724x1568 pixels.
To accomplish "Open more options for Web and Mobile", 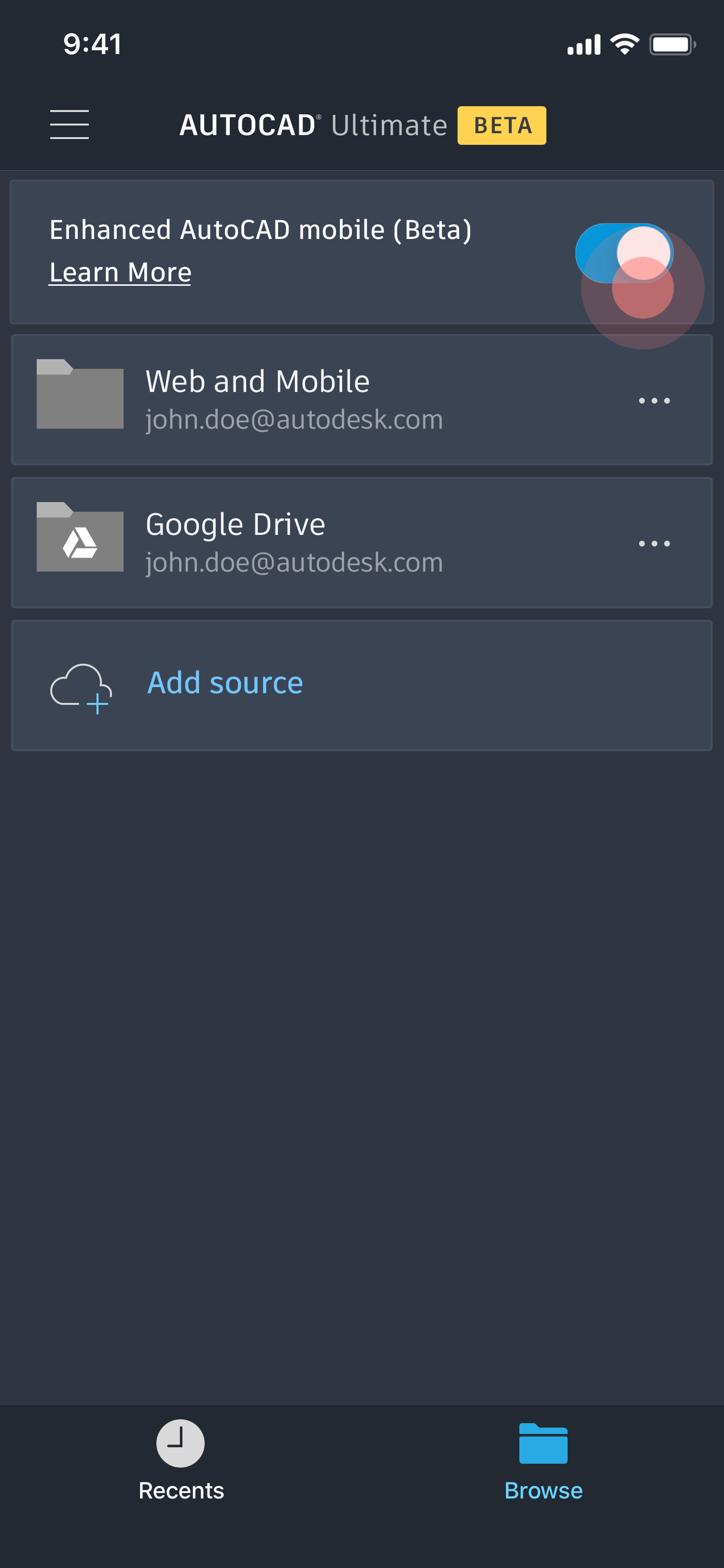I will 654,401.
